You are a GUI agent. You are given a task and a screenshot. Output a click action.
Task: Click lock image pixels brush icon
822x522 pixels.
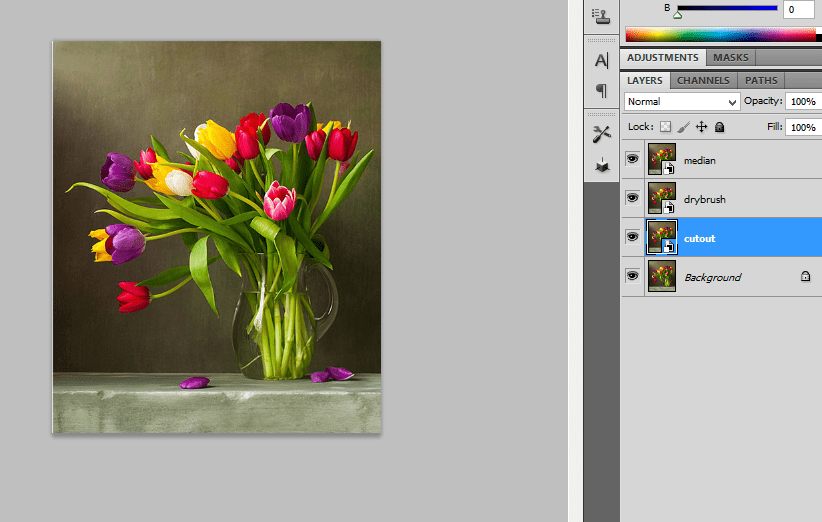pos(683,127)
